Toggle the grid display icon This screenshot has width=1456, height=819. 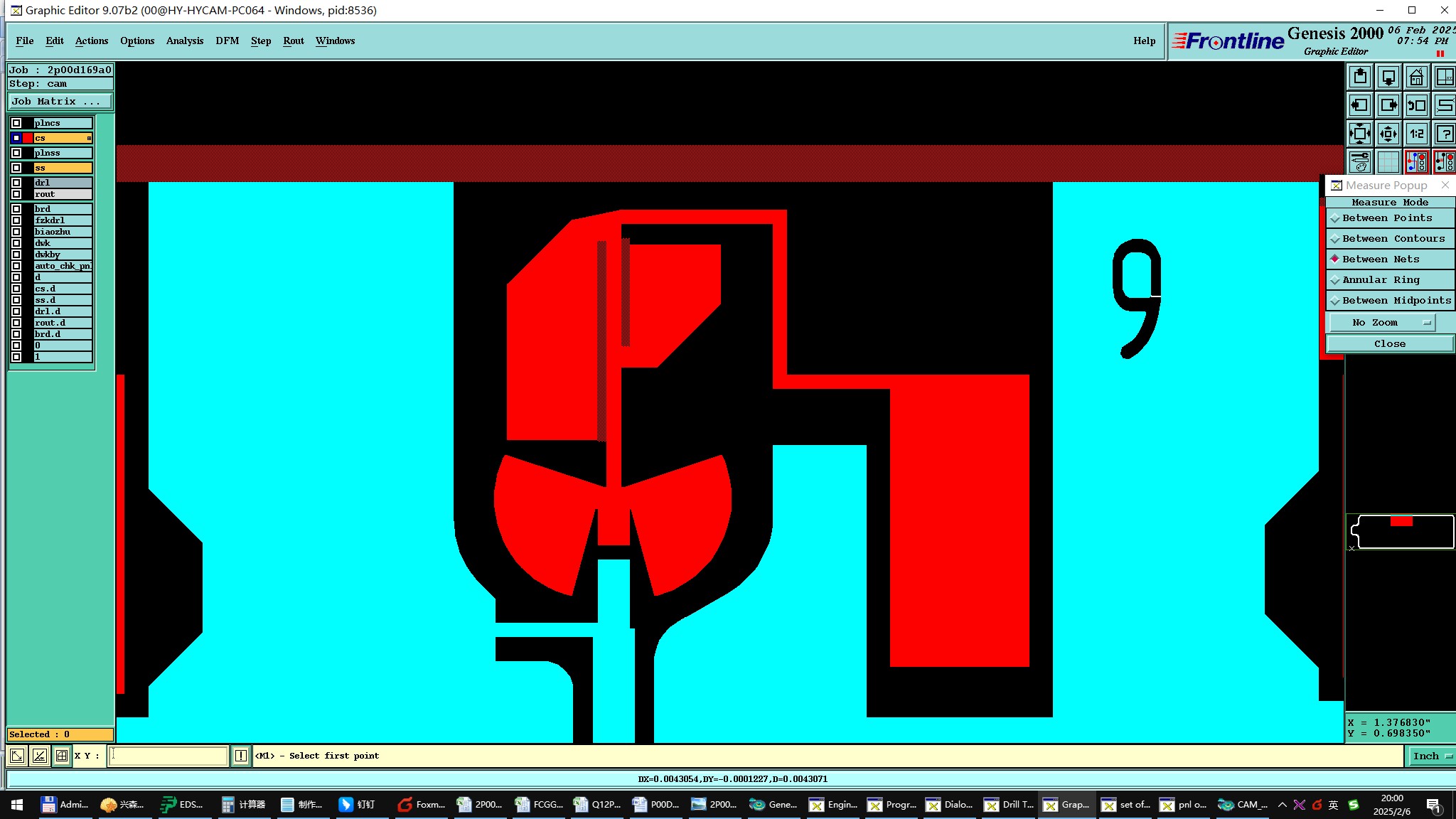1388,162
